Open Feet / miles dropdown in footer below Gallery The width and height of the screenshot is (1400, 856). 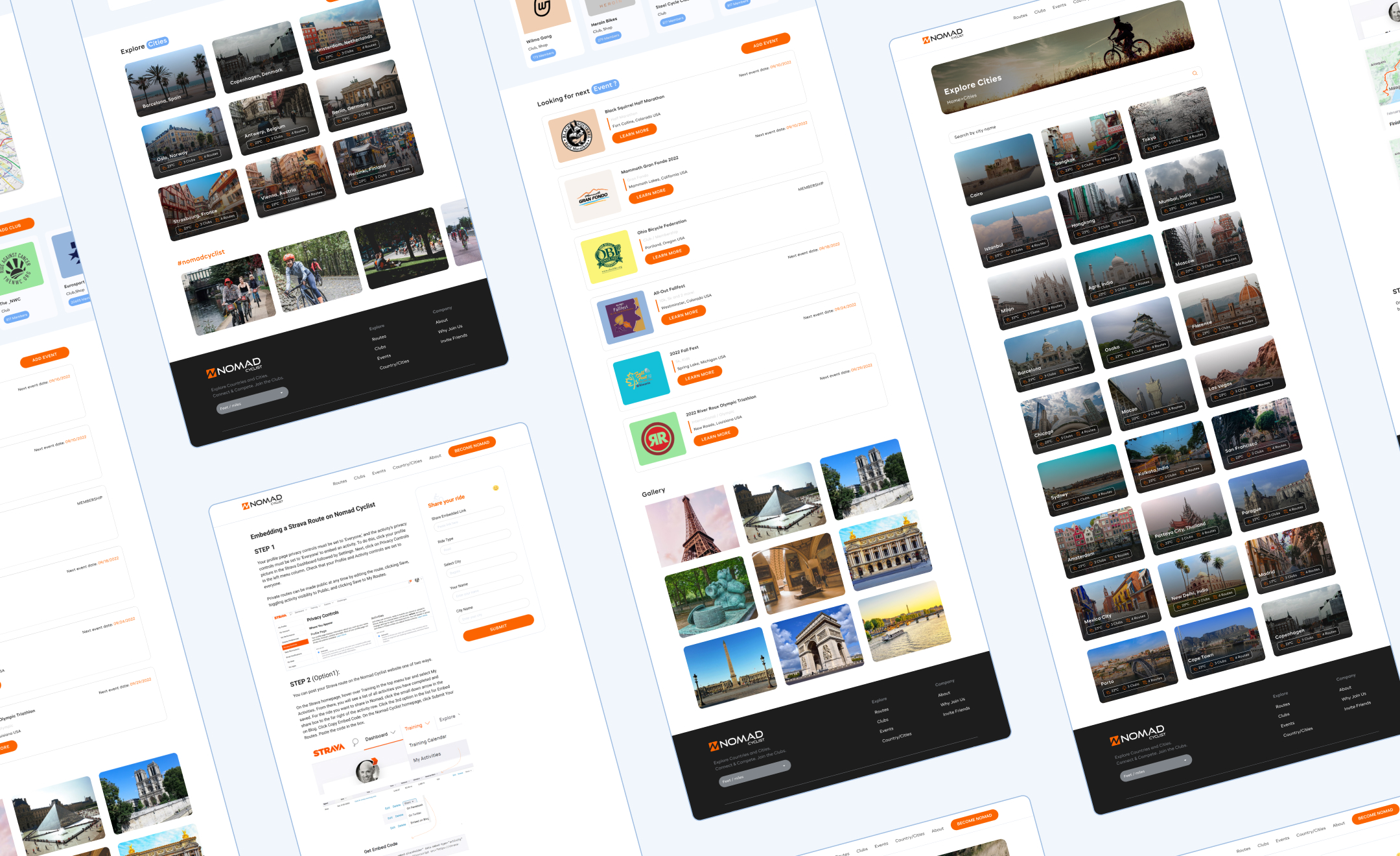point(754,774)
